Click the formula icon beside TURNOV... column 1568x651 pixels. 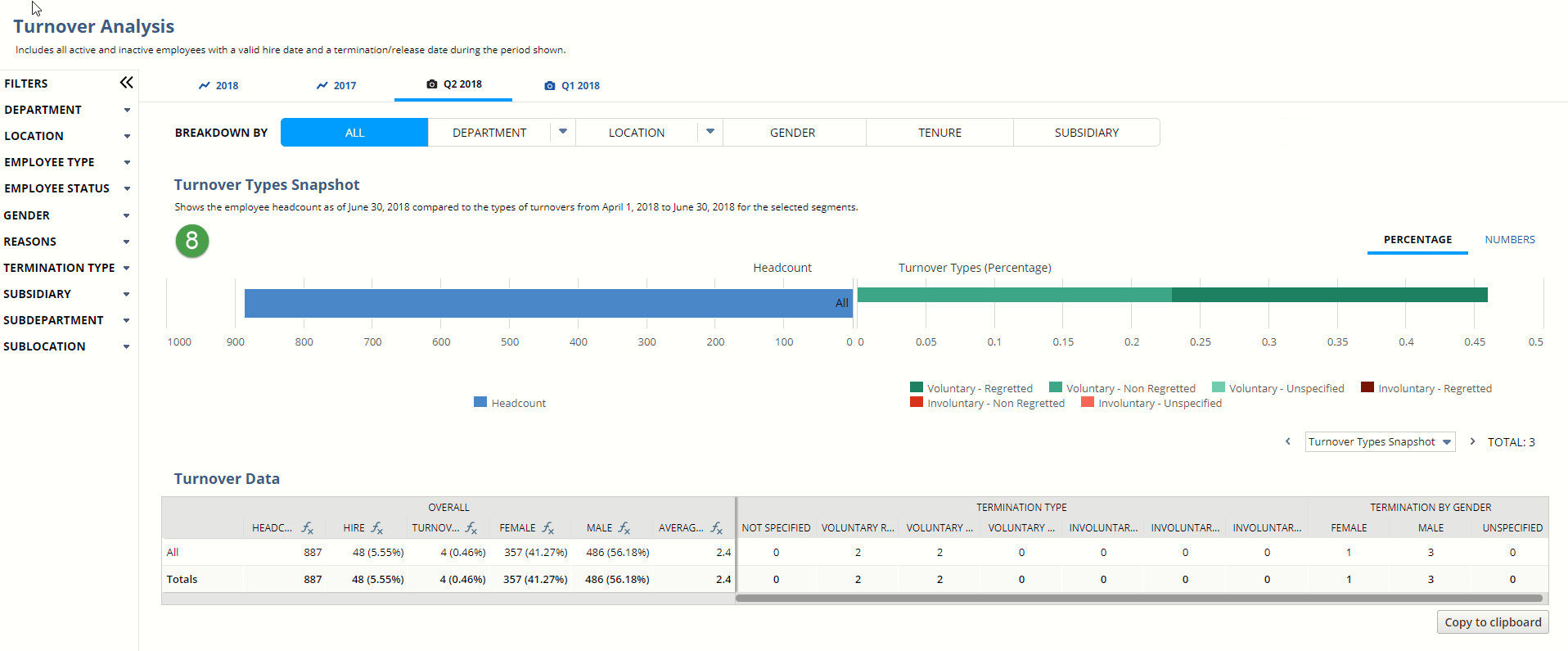tap(471, 528)
